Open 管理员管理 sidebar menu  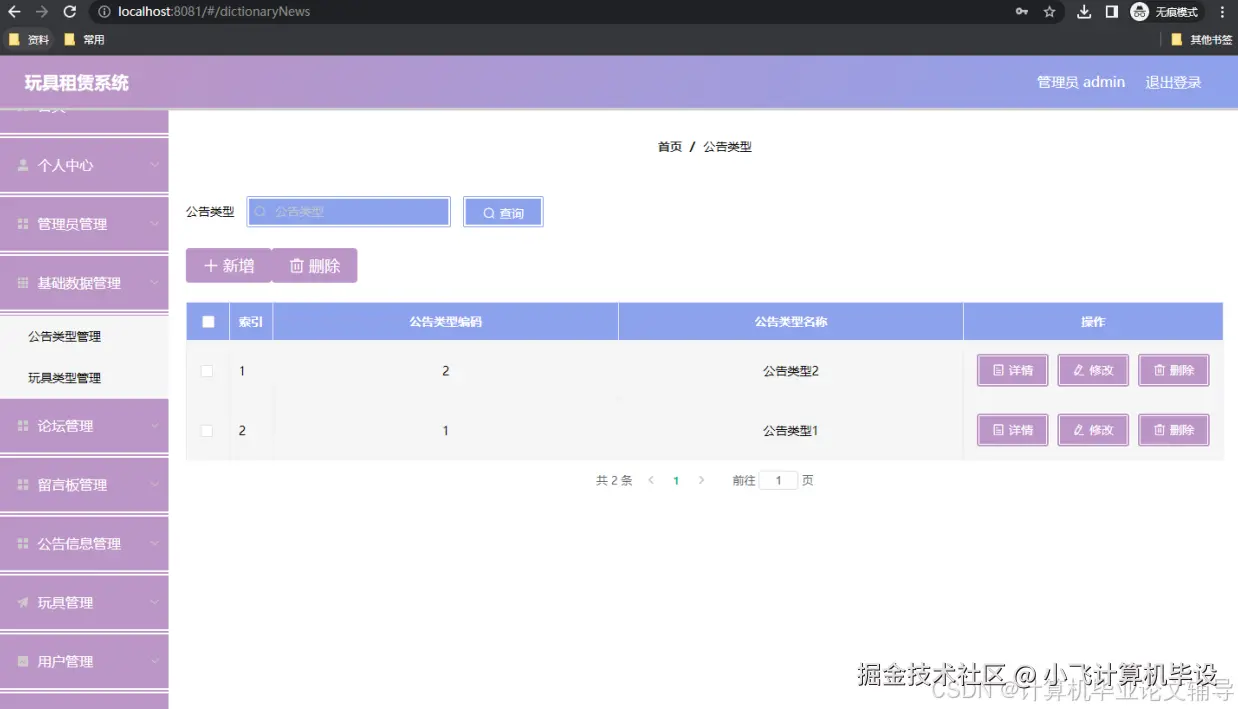(84, 224)
